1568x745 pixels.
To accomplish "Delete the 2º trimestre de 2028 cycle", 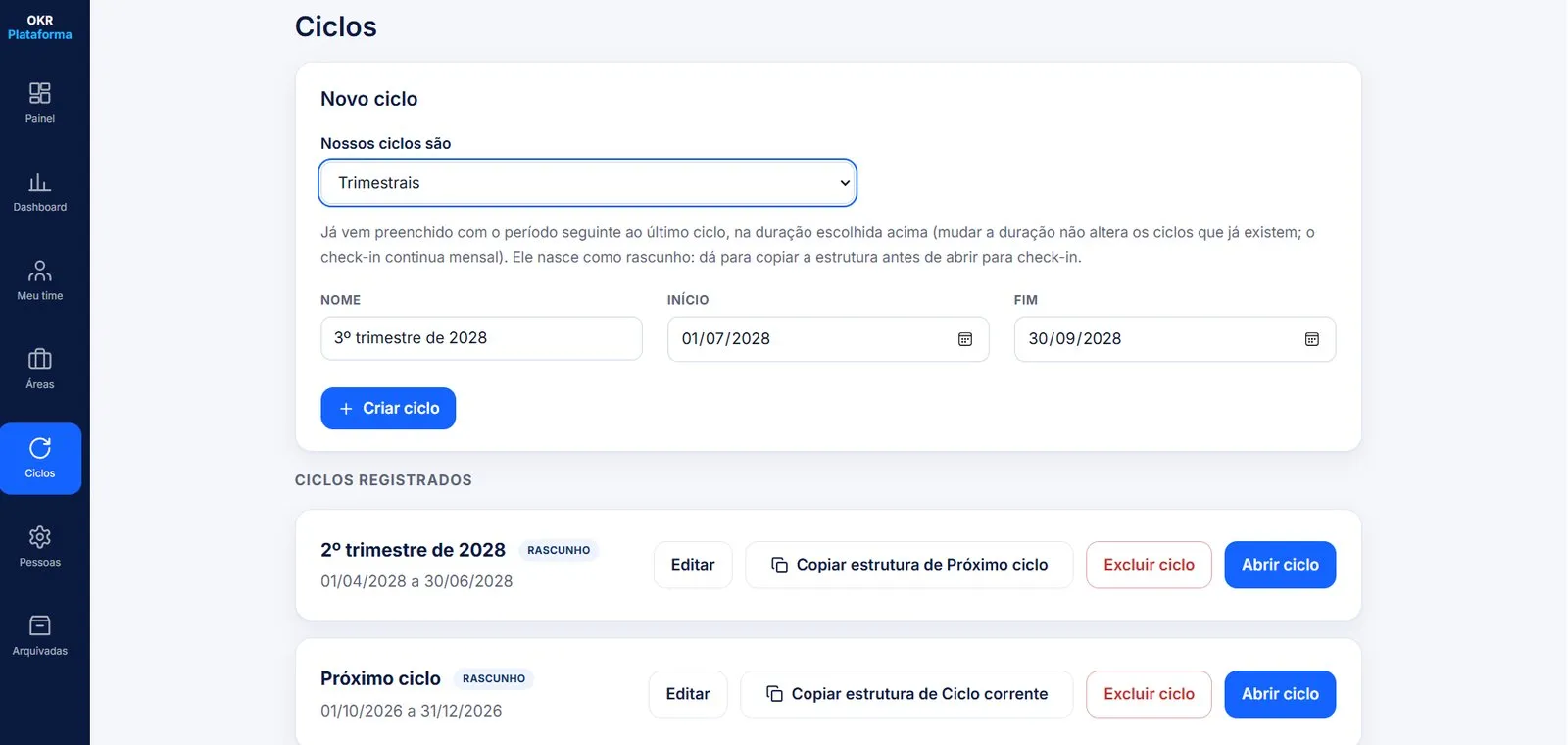I will 1149,565.
